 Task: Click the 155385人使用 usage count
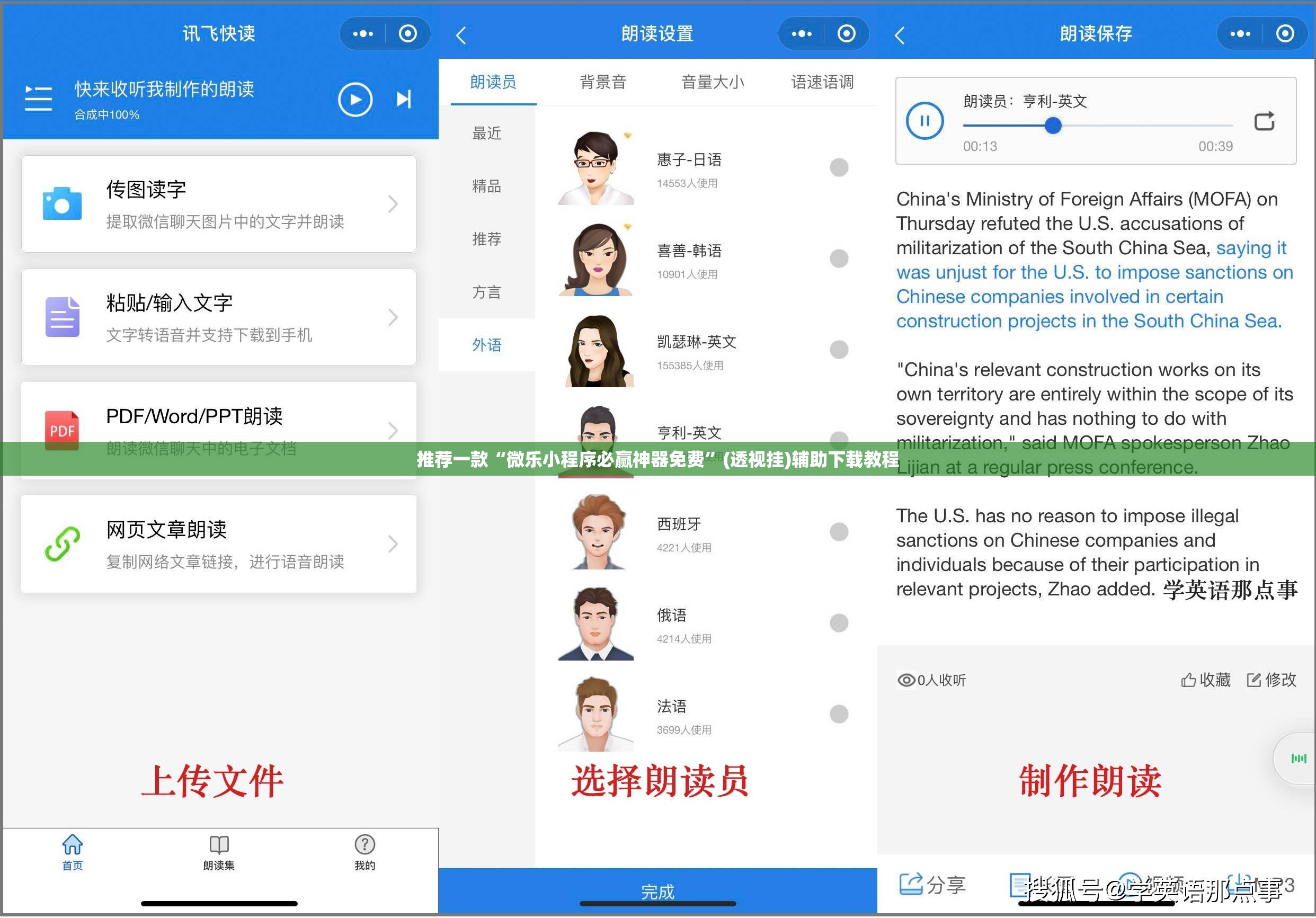690,366
